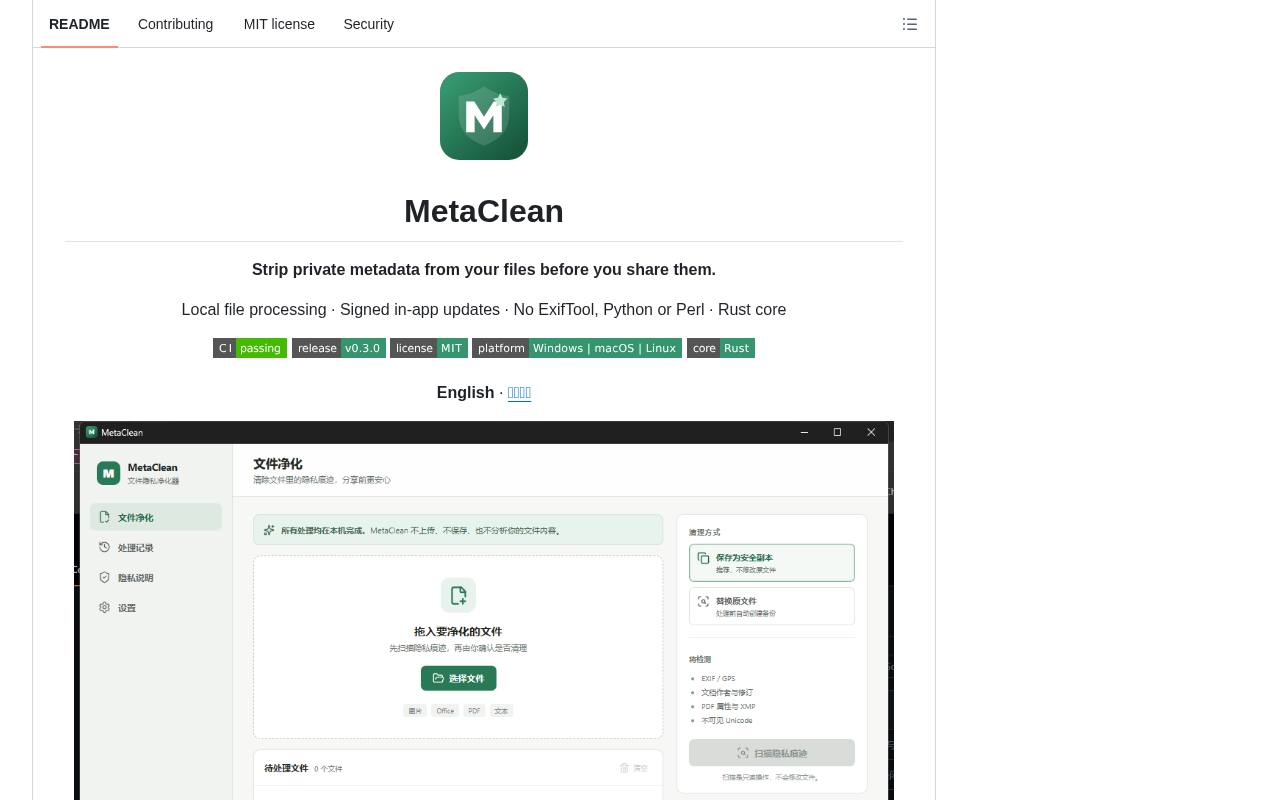This screenshot has width=1280, height=800.
Task: Open the MIT license tab
Action: click(x=279, y=24)
